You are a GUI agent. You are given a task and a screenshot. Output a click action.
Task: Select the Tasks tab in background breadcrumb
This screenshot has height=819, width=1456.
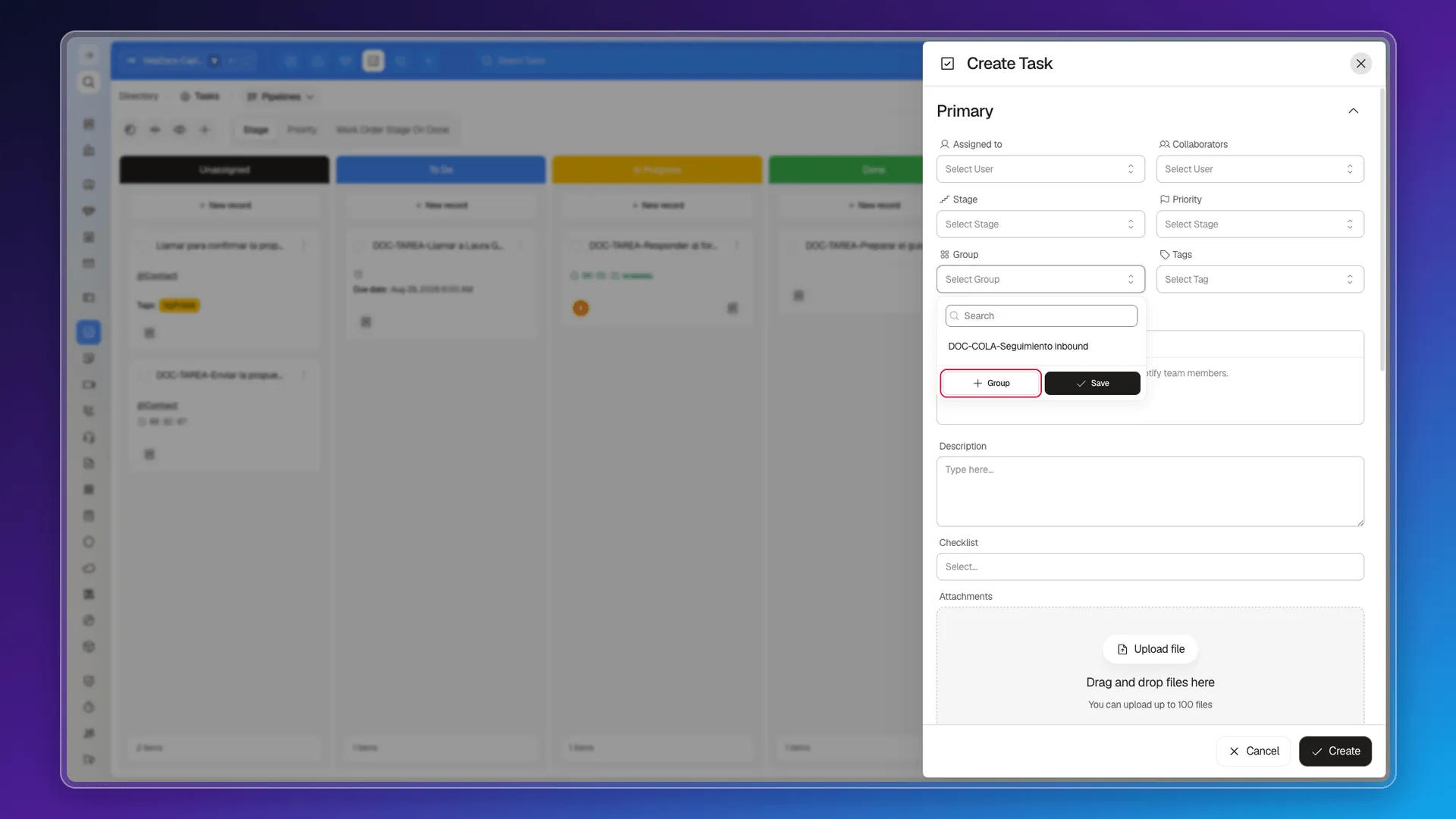tap(200, 96)
